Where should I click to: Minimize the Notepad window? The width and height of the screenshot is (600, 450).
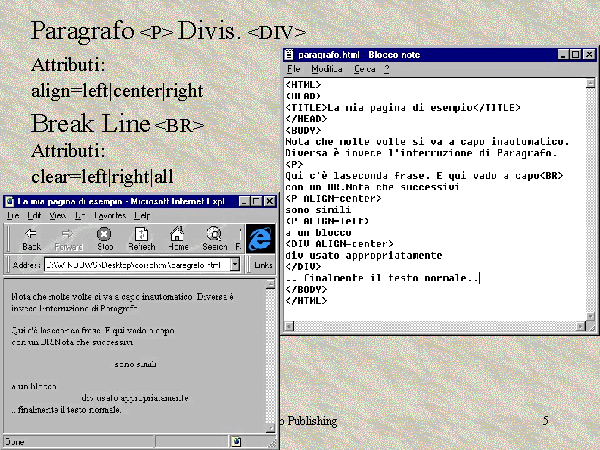click(x=562, y=54)
